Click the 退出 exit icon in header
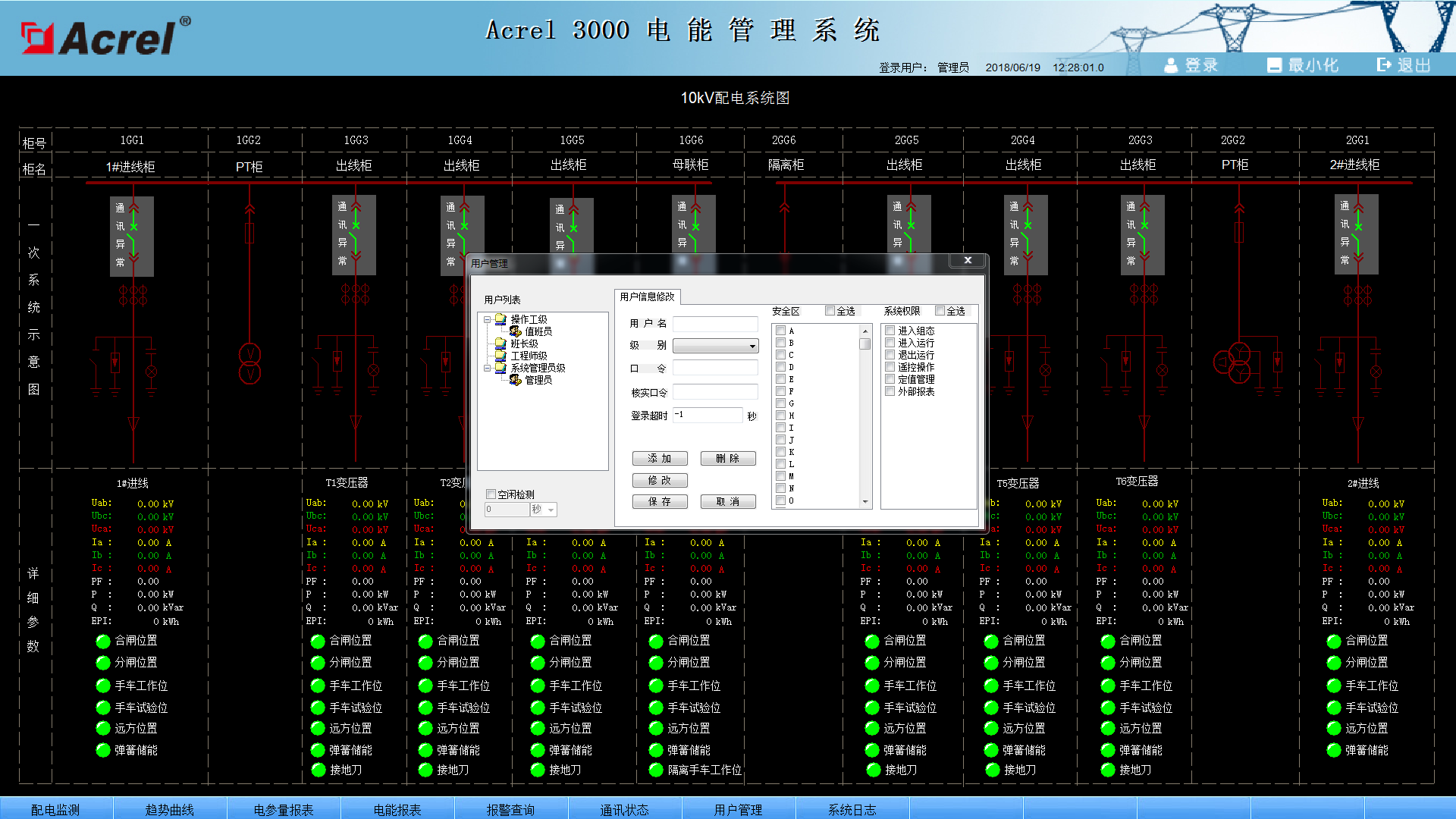Image resolution: width=1456 pixels, height=819 pixels. (1384, 65)
